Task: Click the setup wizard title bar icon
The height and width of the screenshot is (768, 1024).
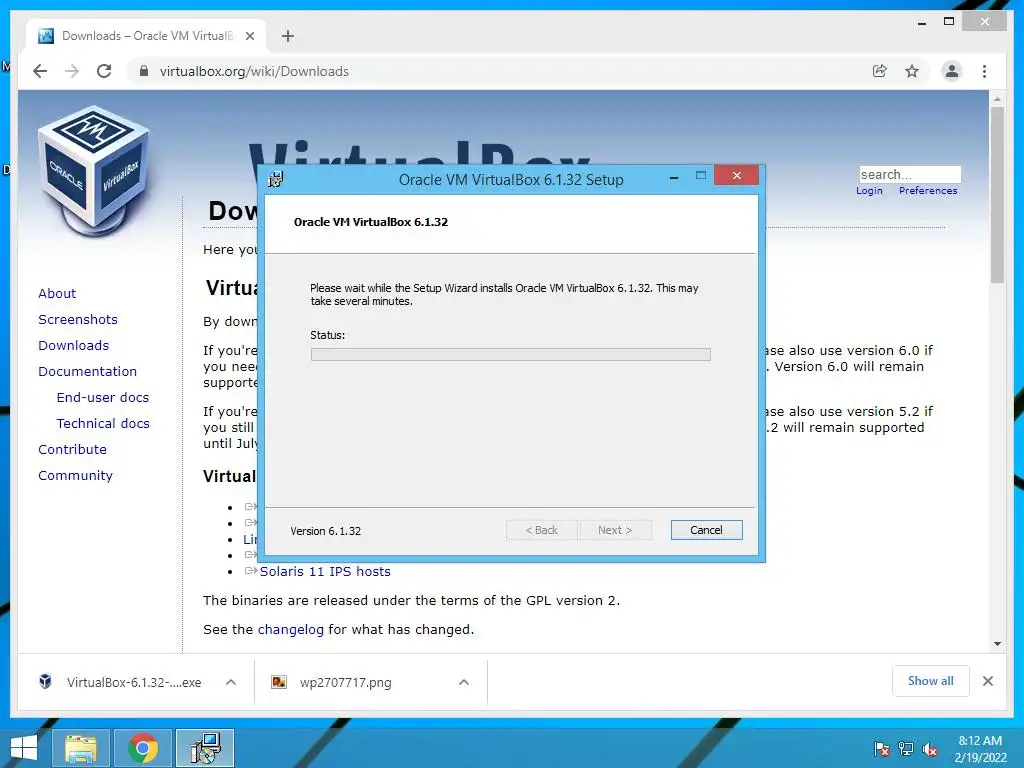Action: point(276,179)
